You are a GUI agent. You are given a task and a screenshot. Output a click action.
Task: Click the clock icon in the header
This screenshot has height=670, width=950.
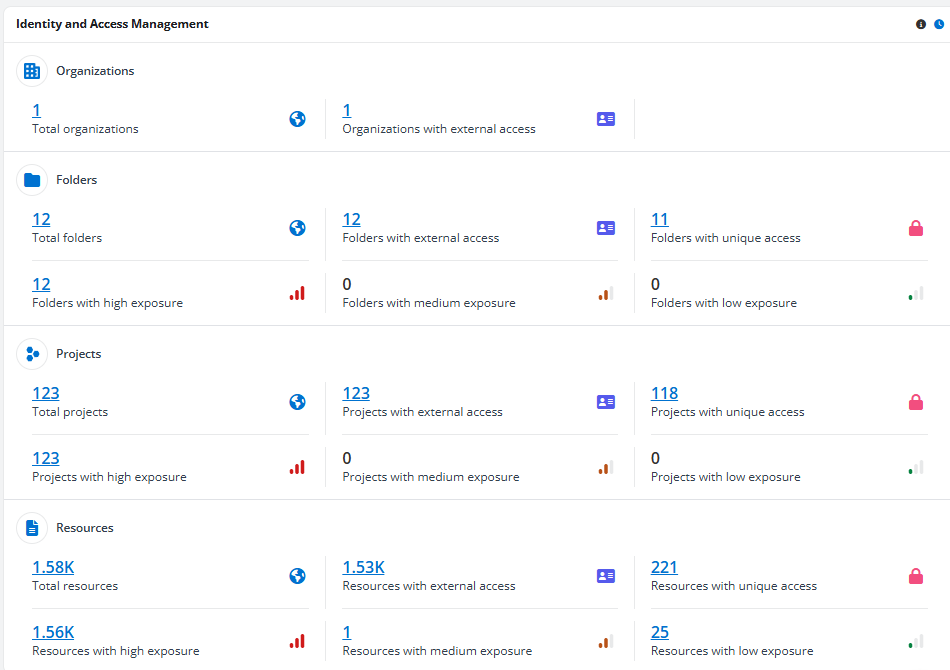pyautogui.click(x=936, y=23)
